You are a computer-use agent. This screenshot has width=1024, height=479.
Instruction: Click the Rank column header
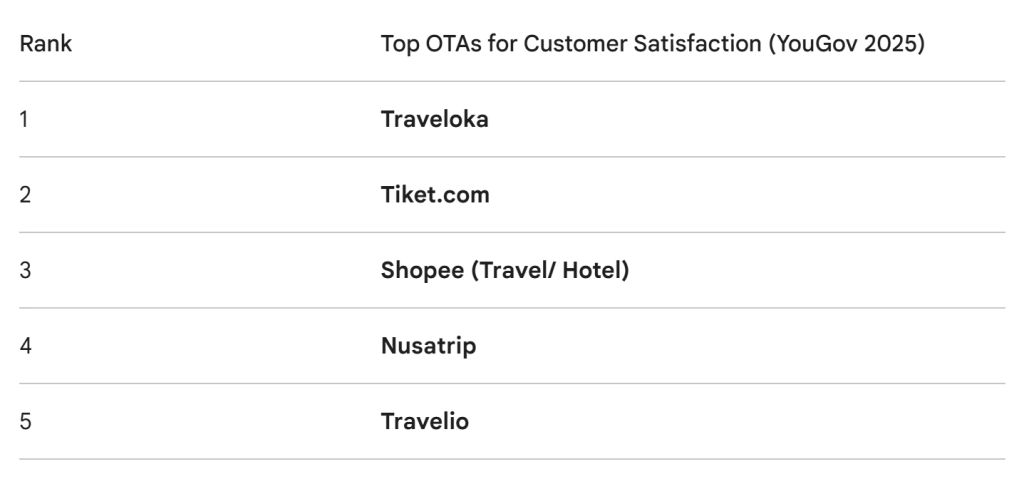point(46,44)
